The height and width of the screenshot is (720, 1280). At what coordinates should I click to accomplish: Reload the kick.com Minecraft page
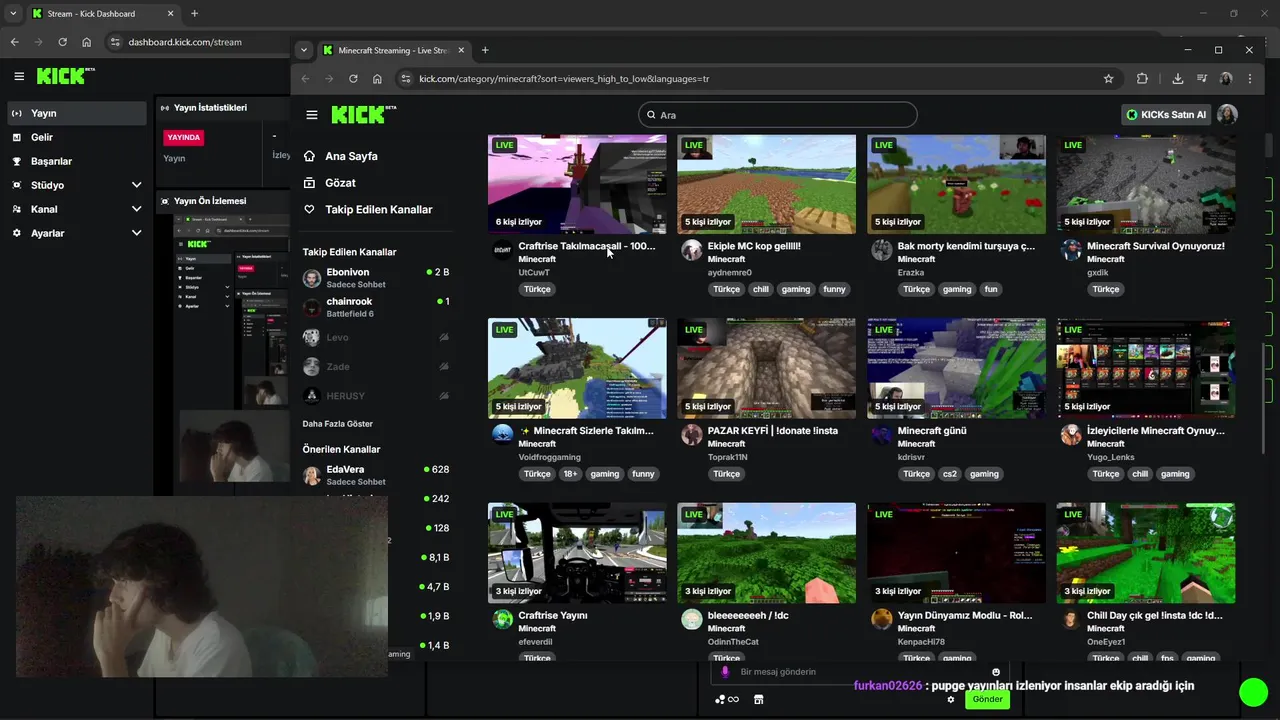pyautogui.click(x=353, y=79)
